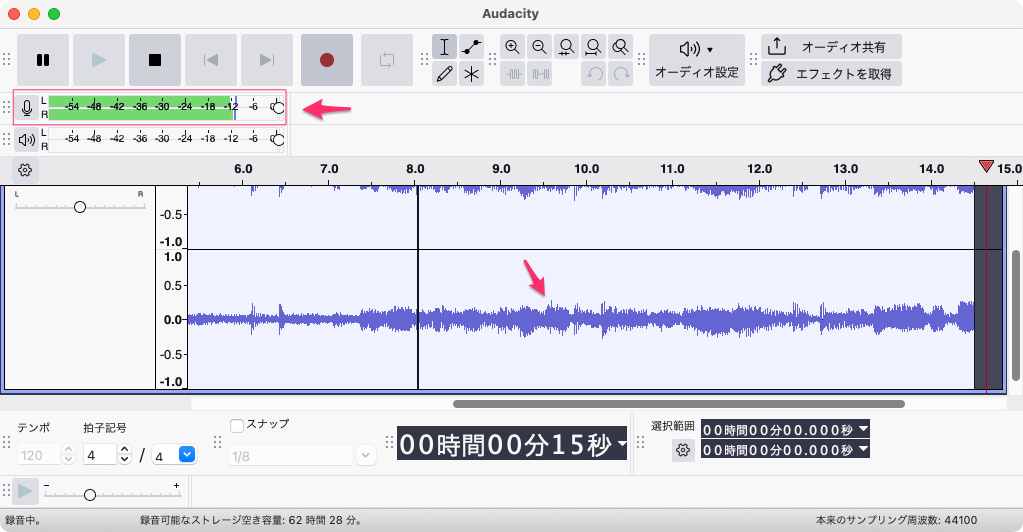1023x532 pixels.
Task: Toggle the loop button in transport toolbar
Action: (387, 60)
